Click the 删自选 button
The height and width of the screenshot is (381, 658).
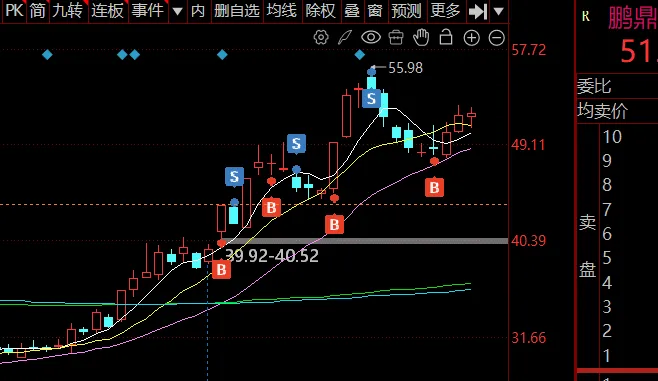(x=237, y=11)
